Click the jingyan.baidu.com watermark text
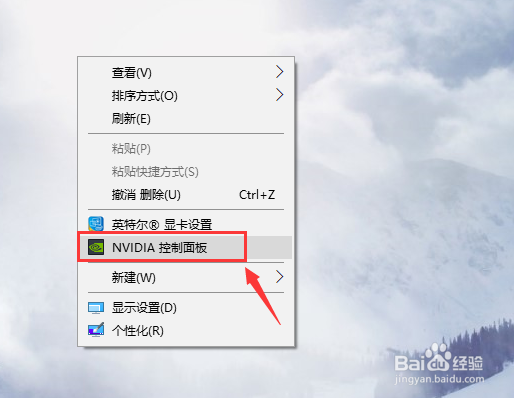 (439, 379)
